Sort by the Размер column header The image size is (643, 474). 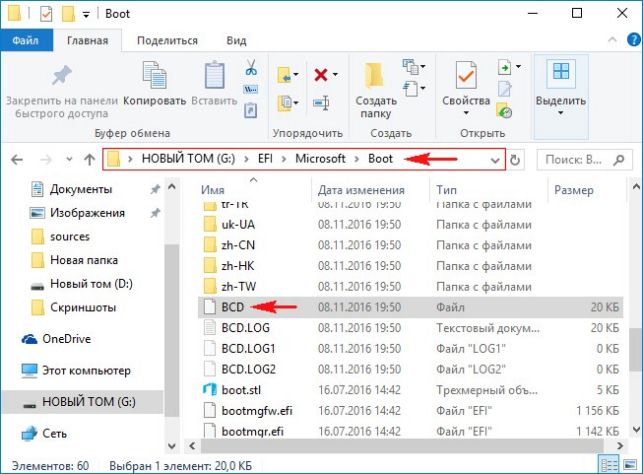click(574, 190)
